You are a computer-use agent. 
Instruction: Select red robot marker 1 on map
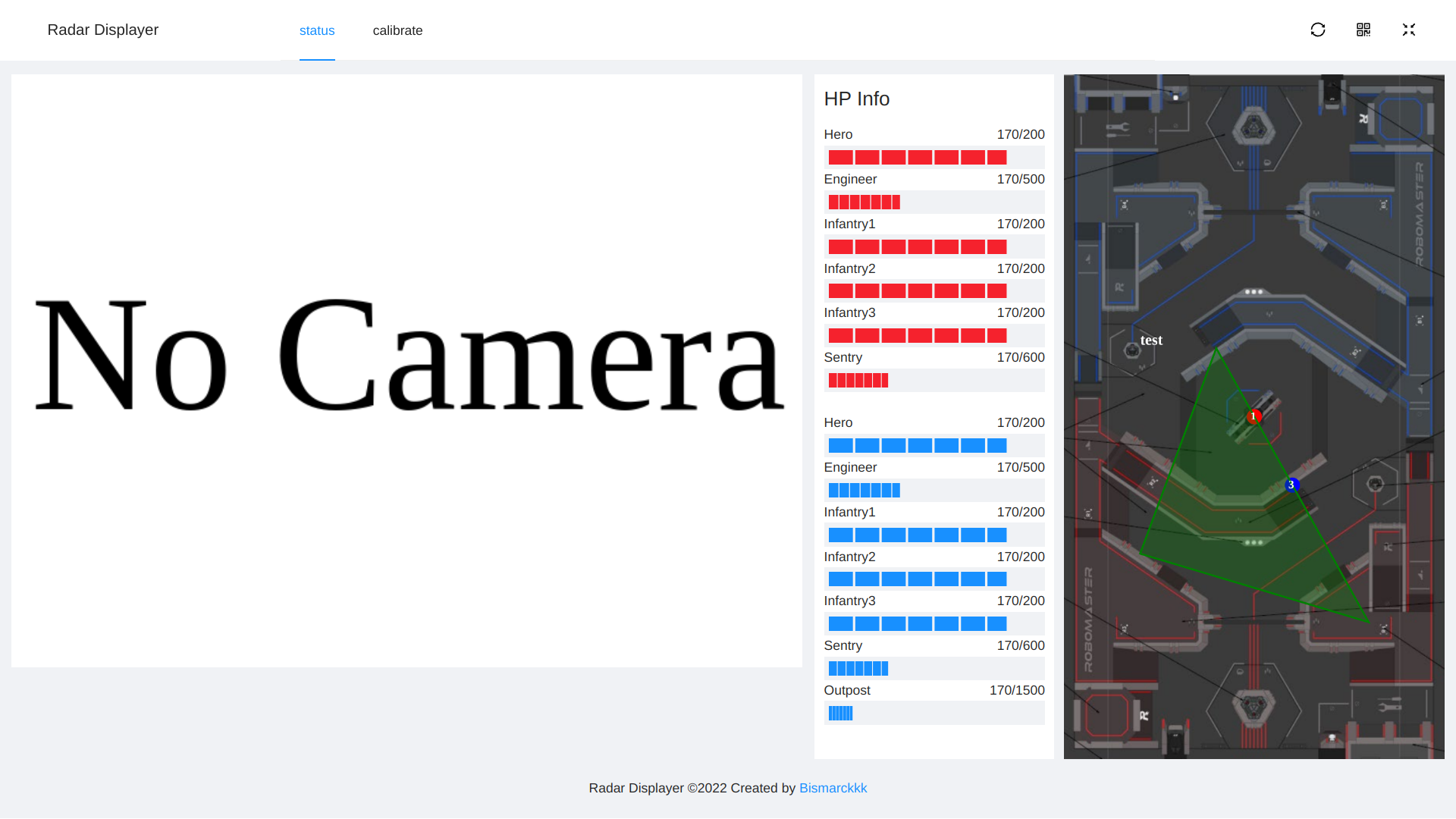click(1254, 416)
